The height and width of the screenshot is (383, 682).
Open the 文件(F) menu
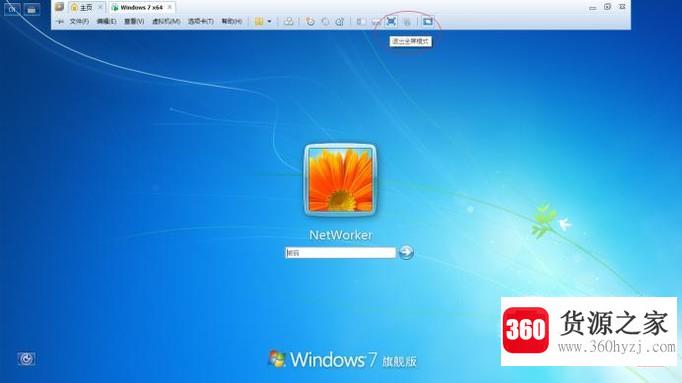[79, 21]
